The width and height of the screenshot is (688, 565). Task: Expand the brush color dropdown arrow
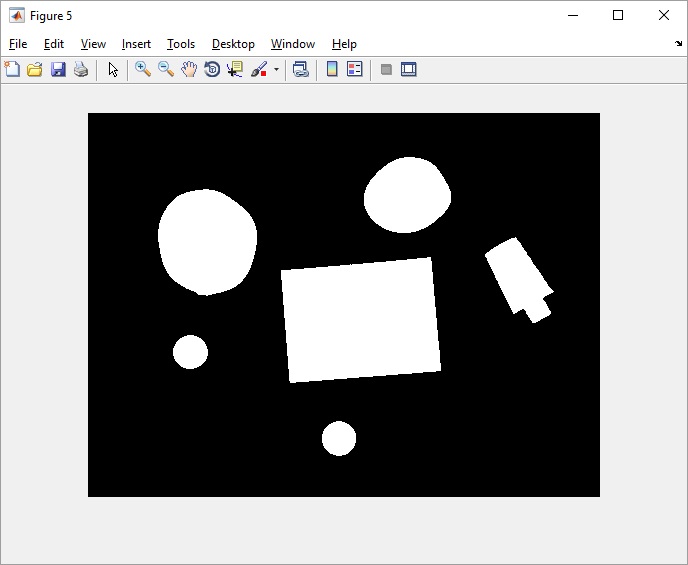[x=276, y=70]
